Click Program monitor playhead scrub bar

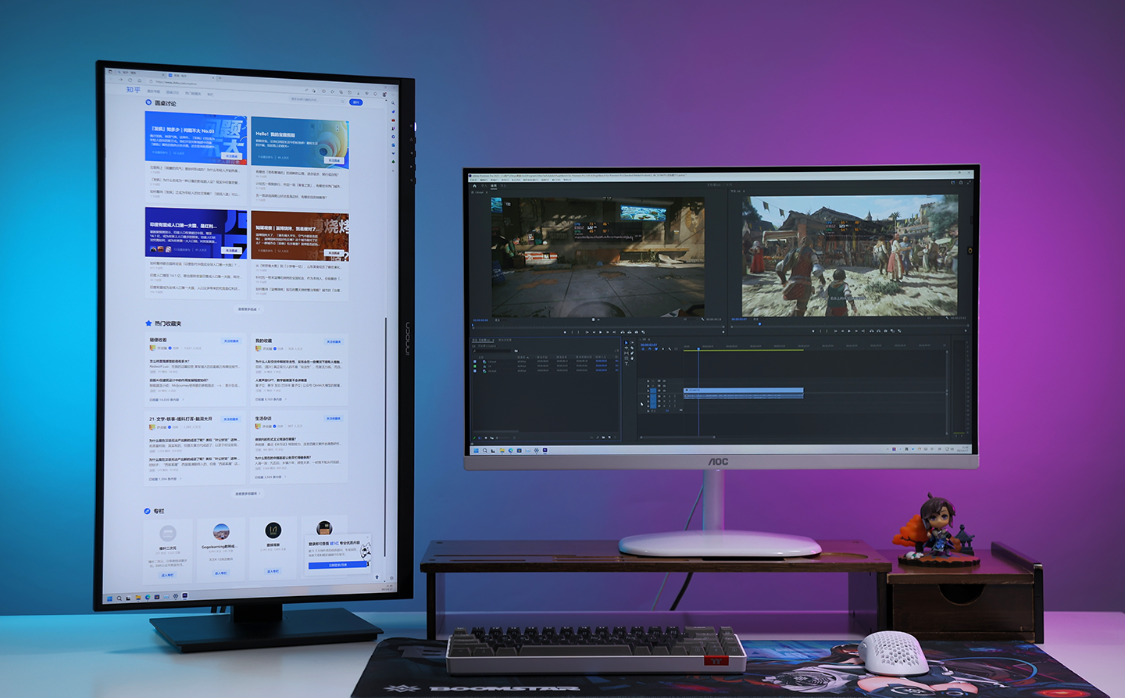point(850,326)
